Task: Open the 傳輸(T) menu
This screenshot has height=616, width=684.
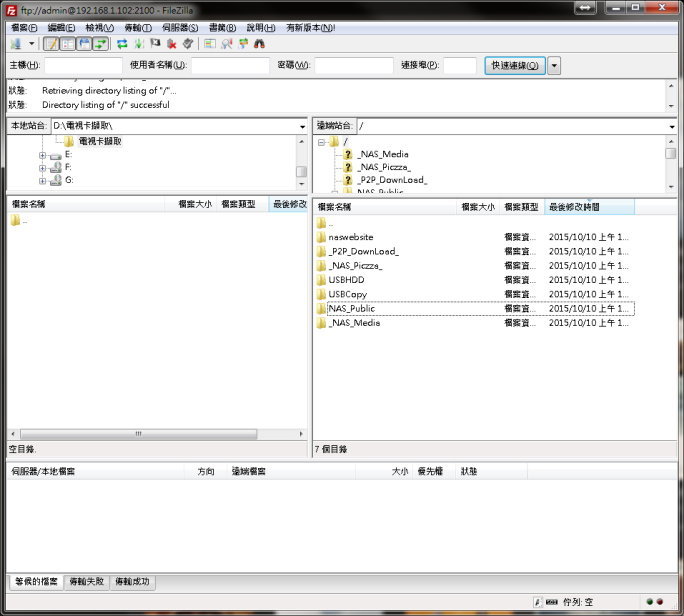Action: (x=138, y=28)
